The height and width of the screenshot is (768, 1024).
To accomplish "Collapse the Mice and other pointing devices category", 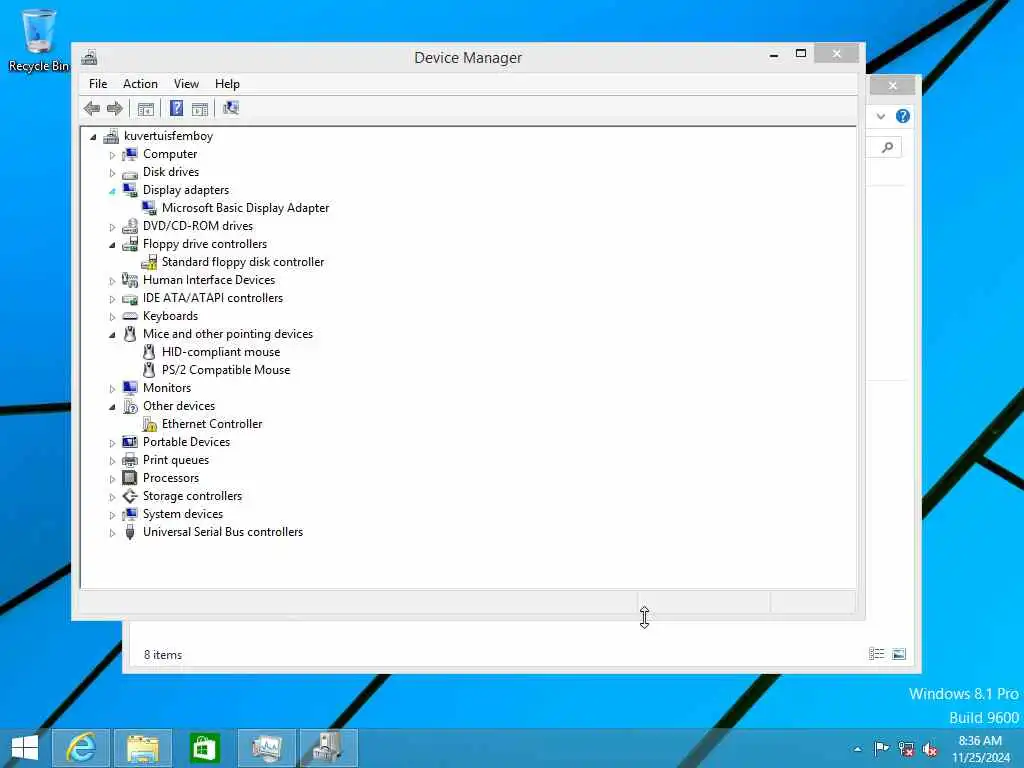I will [112, 335].
